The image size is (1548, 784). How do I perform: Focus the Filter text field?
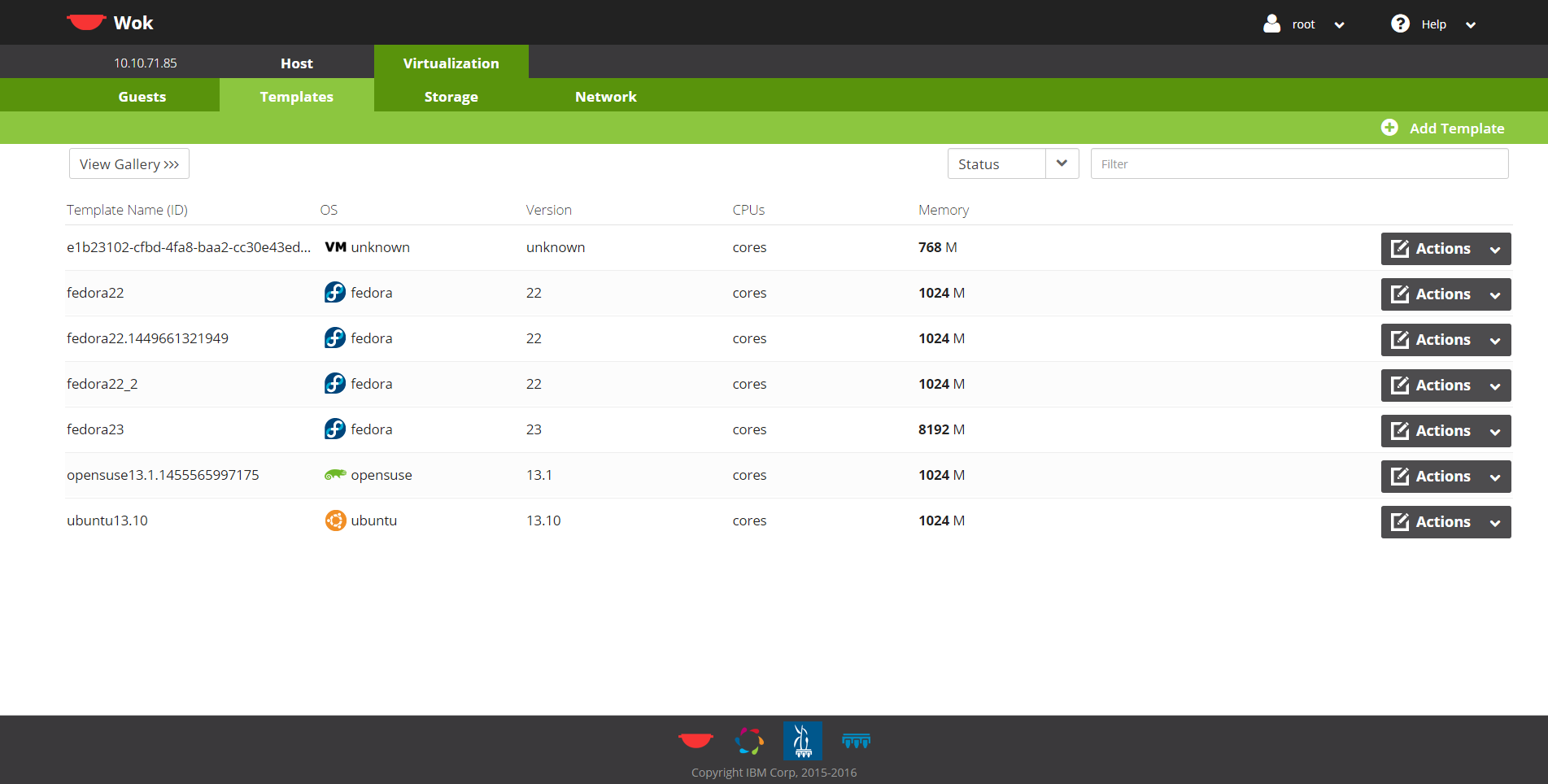click(x=1299, y=163)
